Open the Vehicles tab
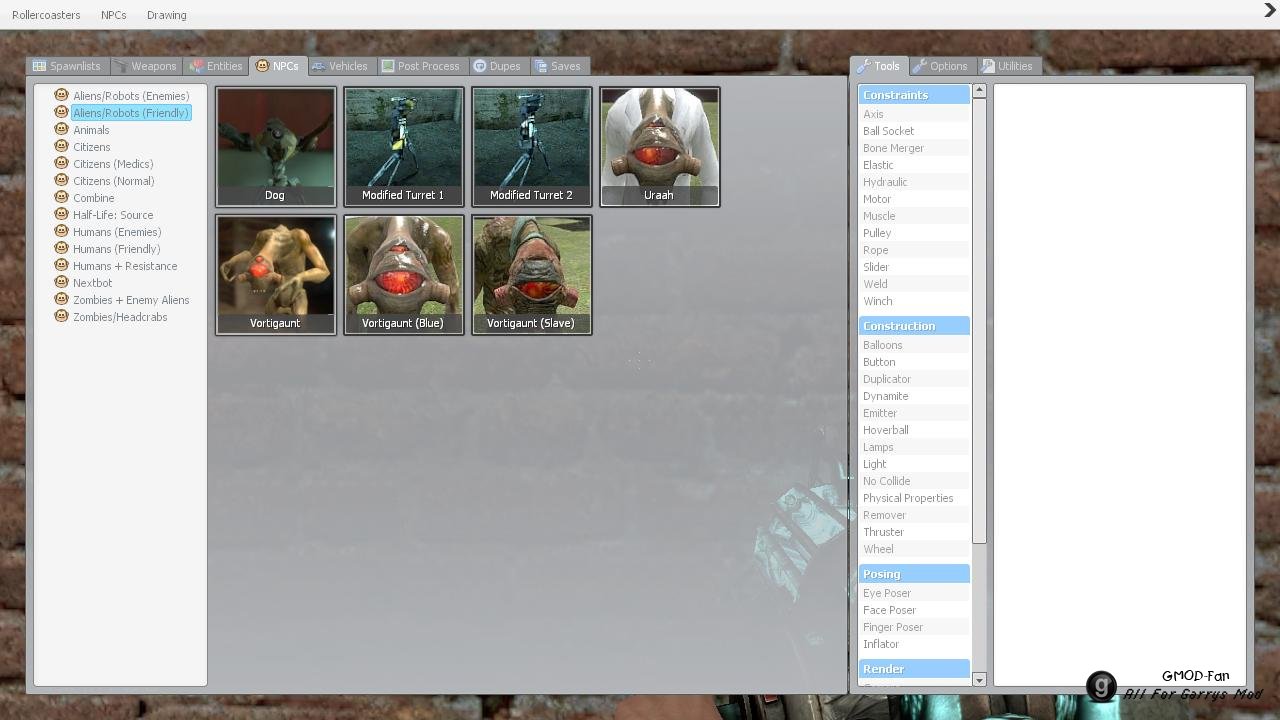Viewport: 1280px width, 720px height. point(340,66)
